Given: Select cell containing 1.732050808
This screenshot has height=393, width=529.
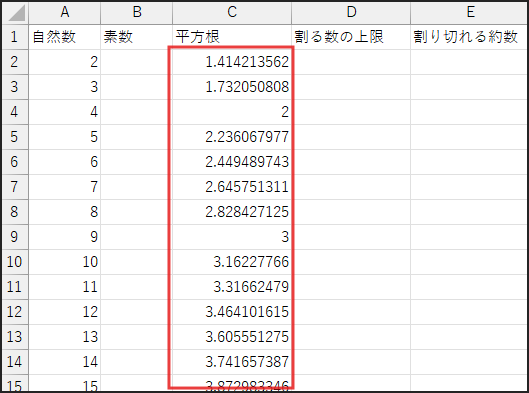Looking at the screenshot, I should [x=232, y=87].
